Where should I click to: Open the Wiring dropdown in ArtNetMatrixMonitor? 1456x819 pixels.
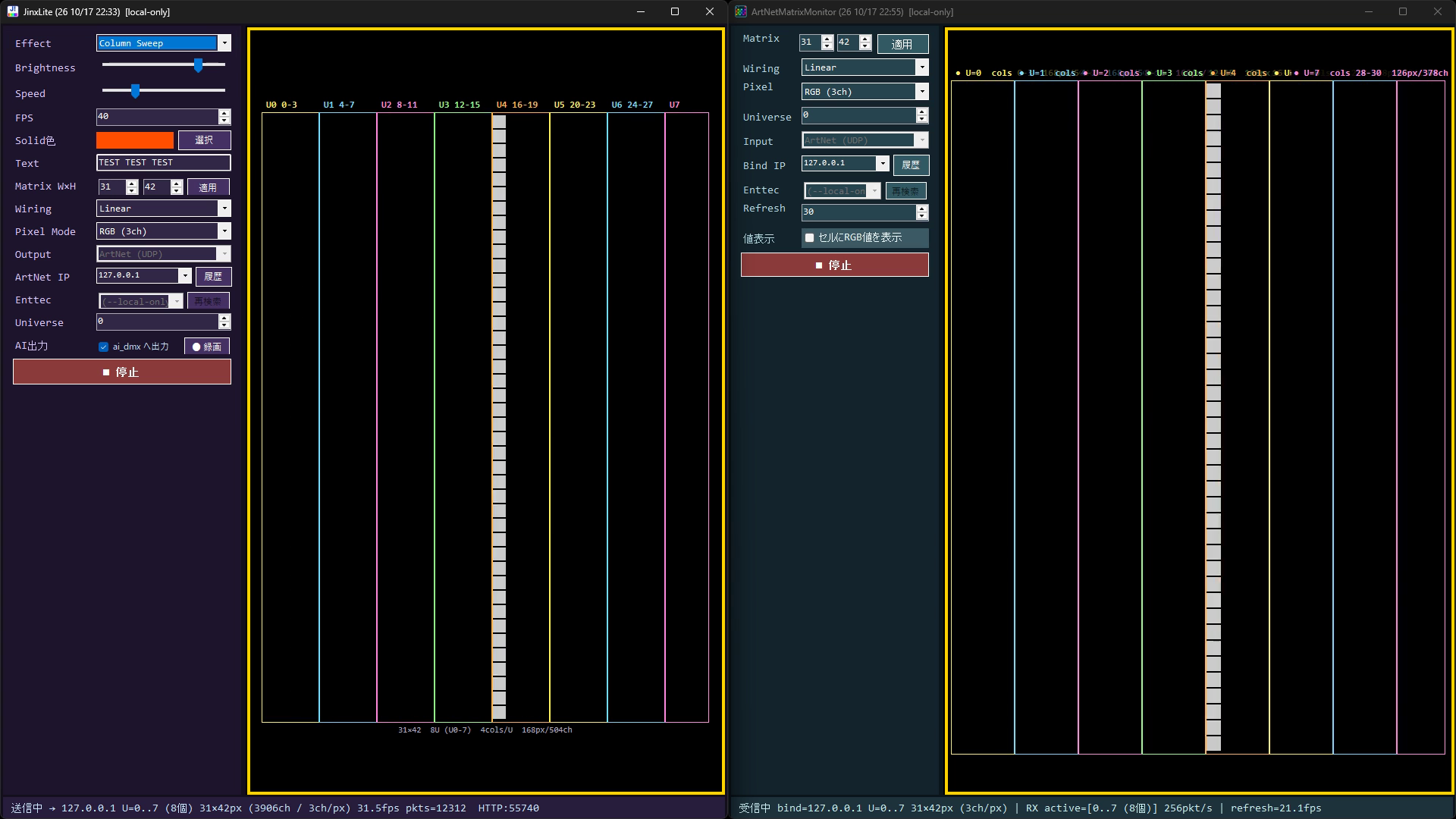tap(864, 67)
